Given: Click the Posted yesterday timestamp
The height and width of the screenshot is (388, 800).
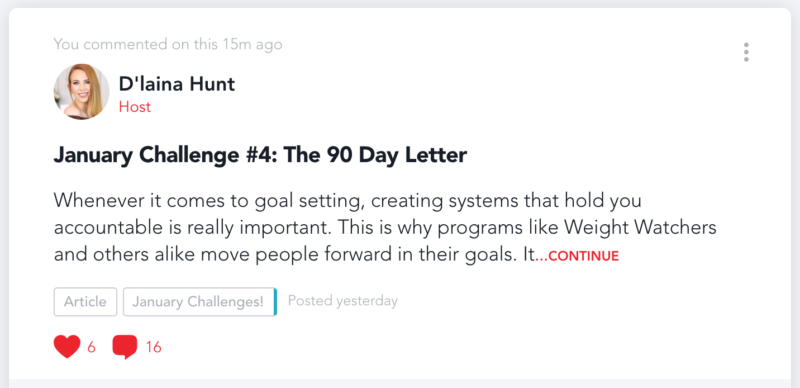Looking at the screenshot, I should tap(342, 301).
